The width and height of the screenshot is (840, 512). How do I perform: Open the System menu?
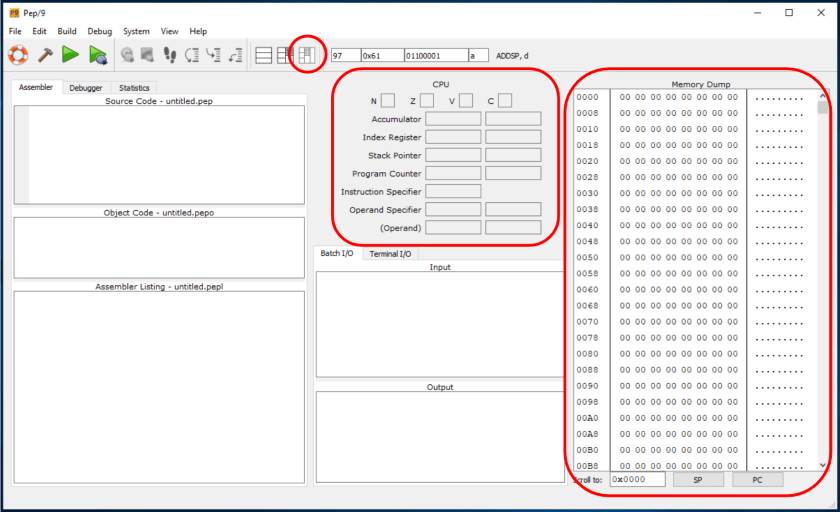136,31
